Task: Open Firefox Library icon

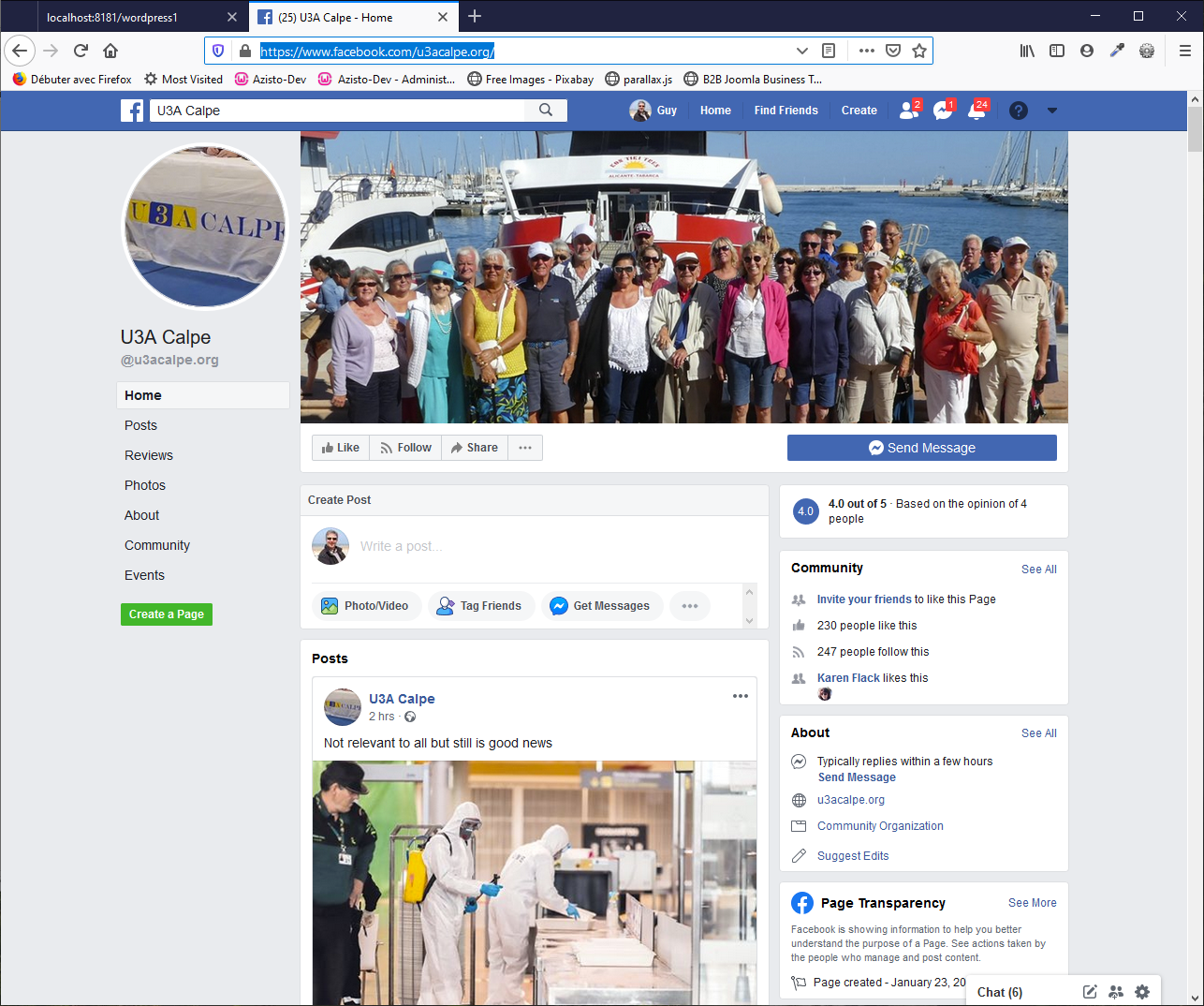Action: point(1027,51)
